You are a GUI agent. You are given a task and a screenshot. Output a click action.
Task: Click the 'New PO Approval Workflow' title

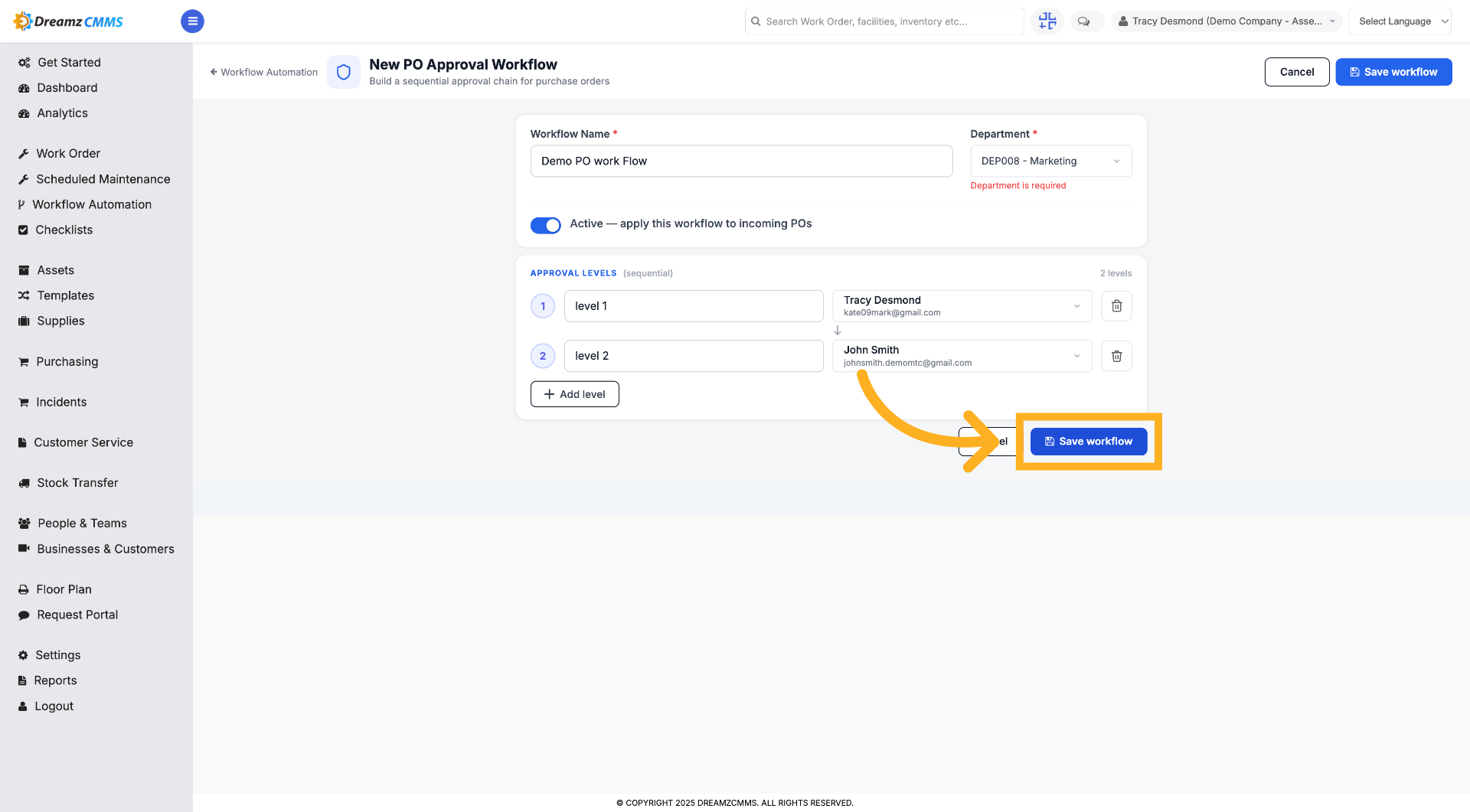463,64
